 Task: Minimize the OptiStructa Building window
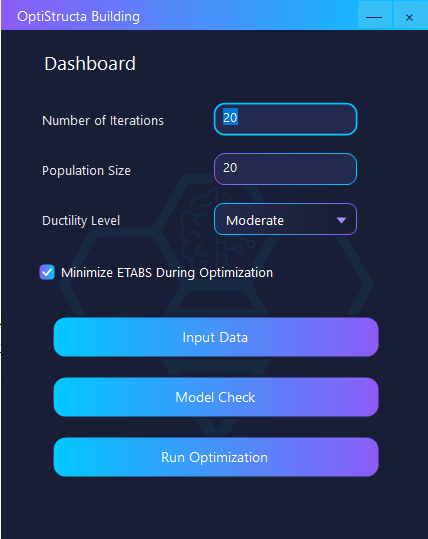point(374,15)
